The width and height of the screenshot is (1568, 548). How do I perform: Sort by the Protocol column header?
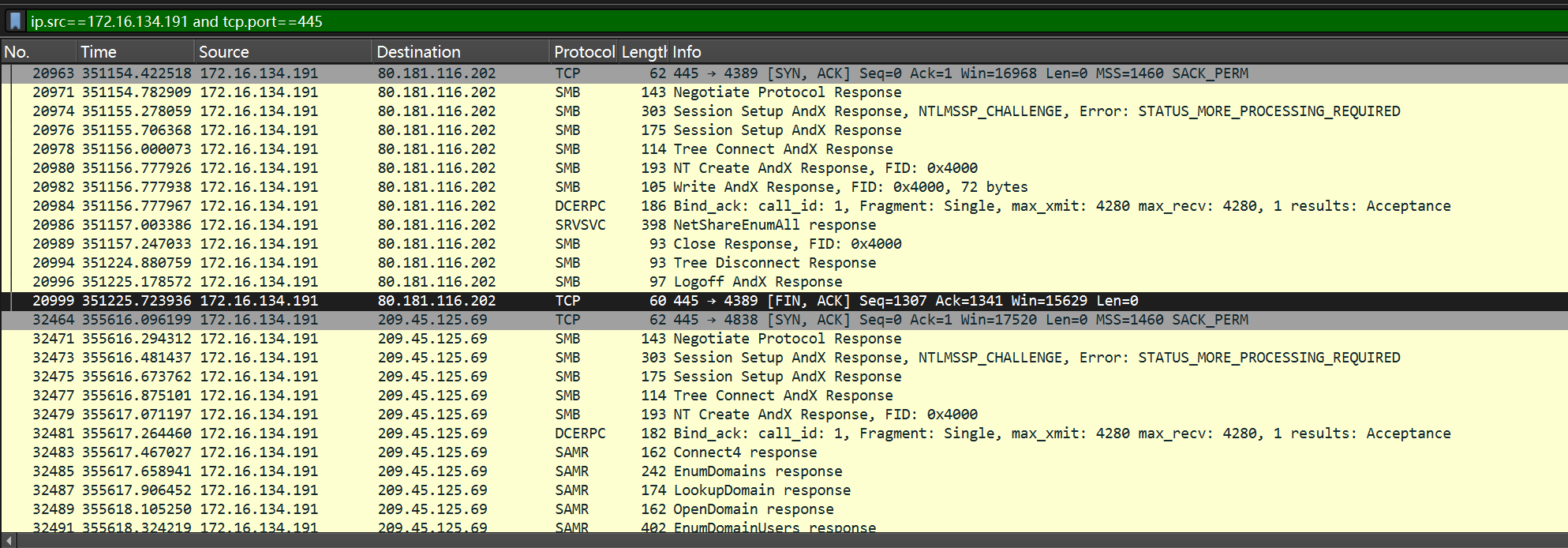pos(584,52)
